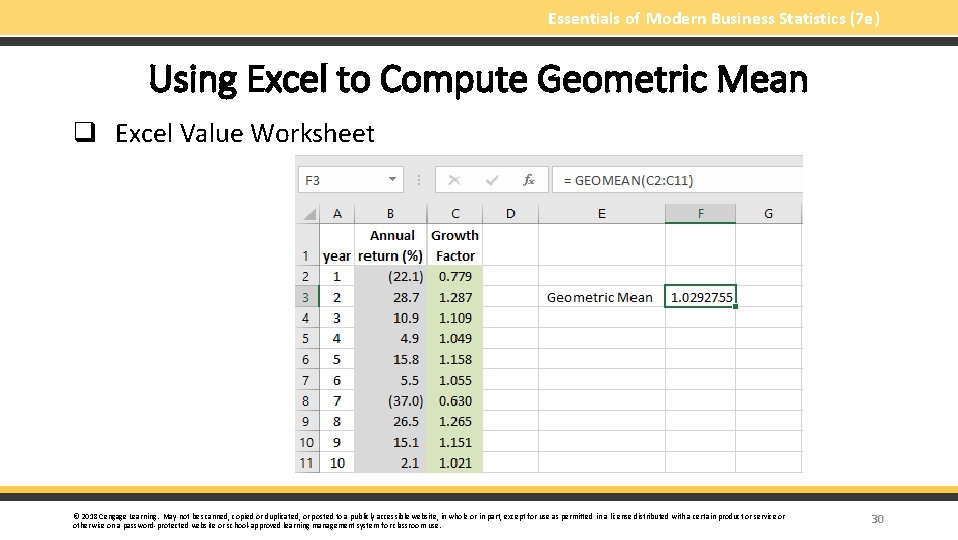Click cell with value 26.5
The height and width of the screenshot is (540, 958).
pyautogui.click(x=390, y=421)
